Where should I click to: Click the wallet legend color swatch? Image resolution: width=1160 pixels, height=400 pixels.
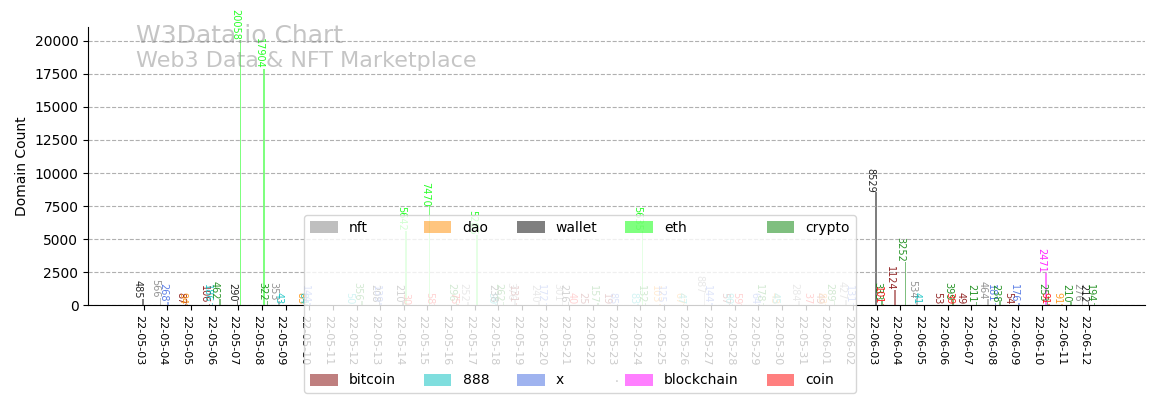tap(531, 227)
